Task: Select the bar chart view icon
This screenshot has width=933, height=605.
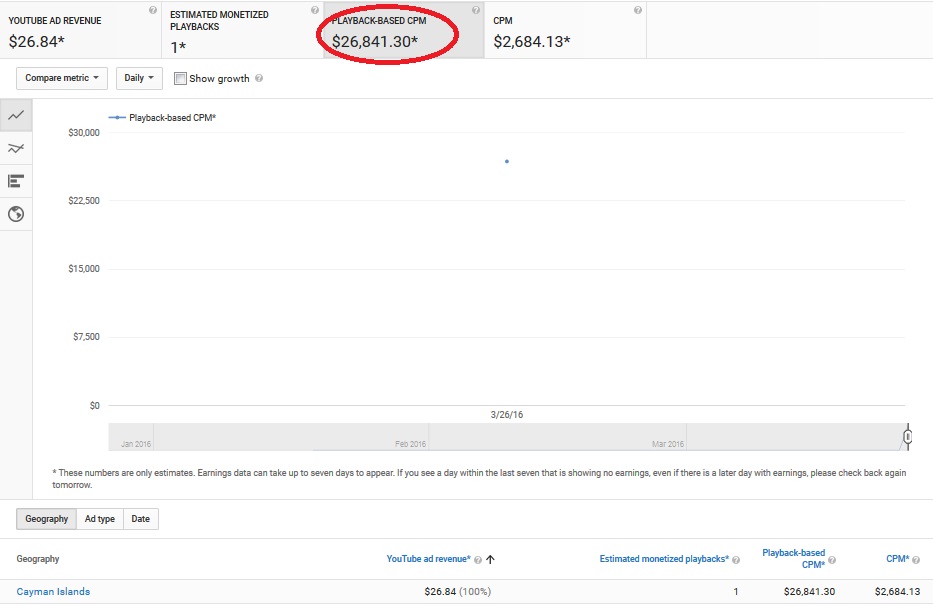Action: pyautogui.click(x=16, y=181)
